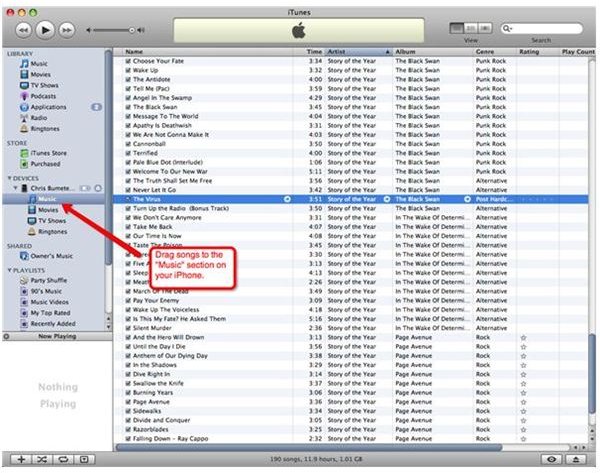Image resolution: width=600 pixels, height=473 pixels.
Task: Uncheck the Cannonball song checkbox
Action: [x=128, y=144]
